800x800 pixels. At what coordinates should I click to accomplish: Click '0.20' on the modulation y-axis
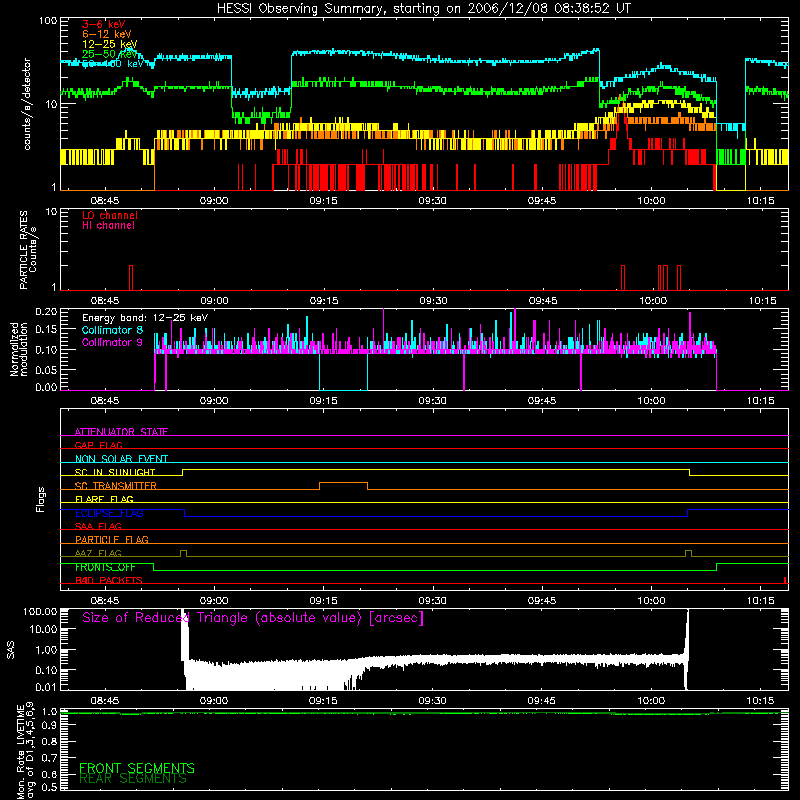tap(46, 311)
